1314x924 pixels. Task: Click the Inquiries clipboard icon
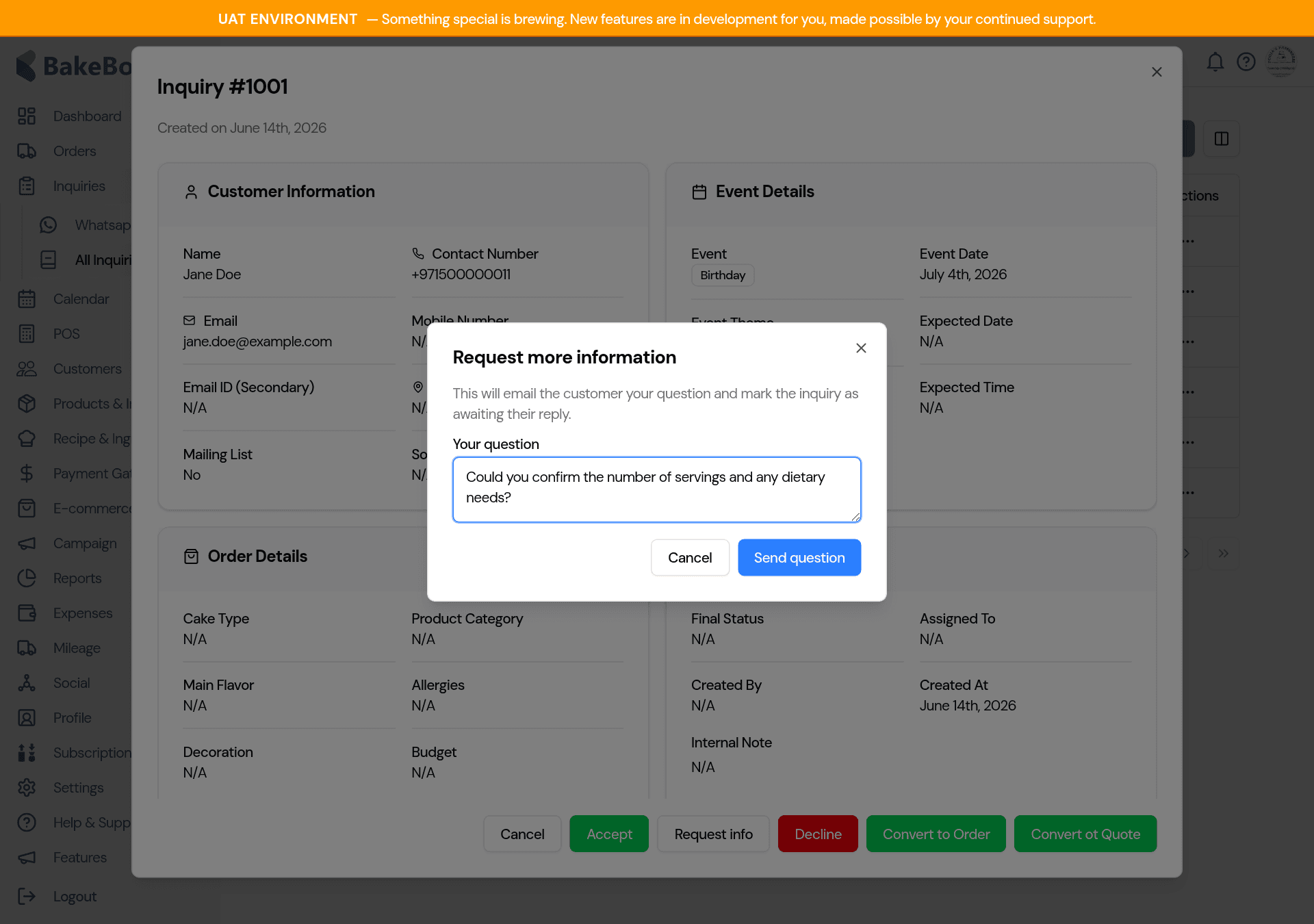click(27, 186)
